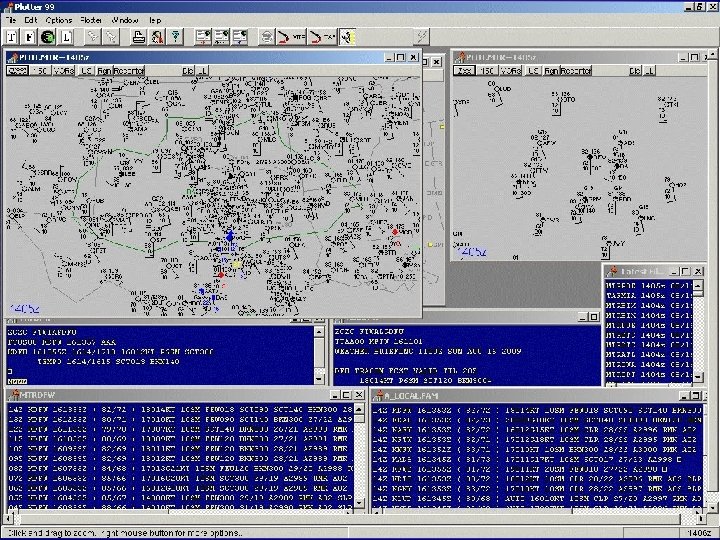Click the 1406z time in status bar
Screen dimensions: 720x540
698,533
